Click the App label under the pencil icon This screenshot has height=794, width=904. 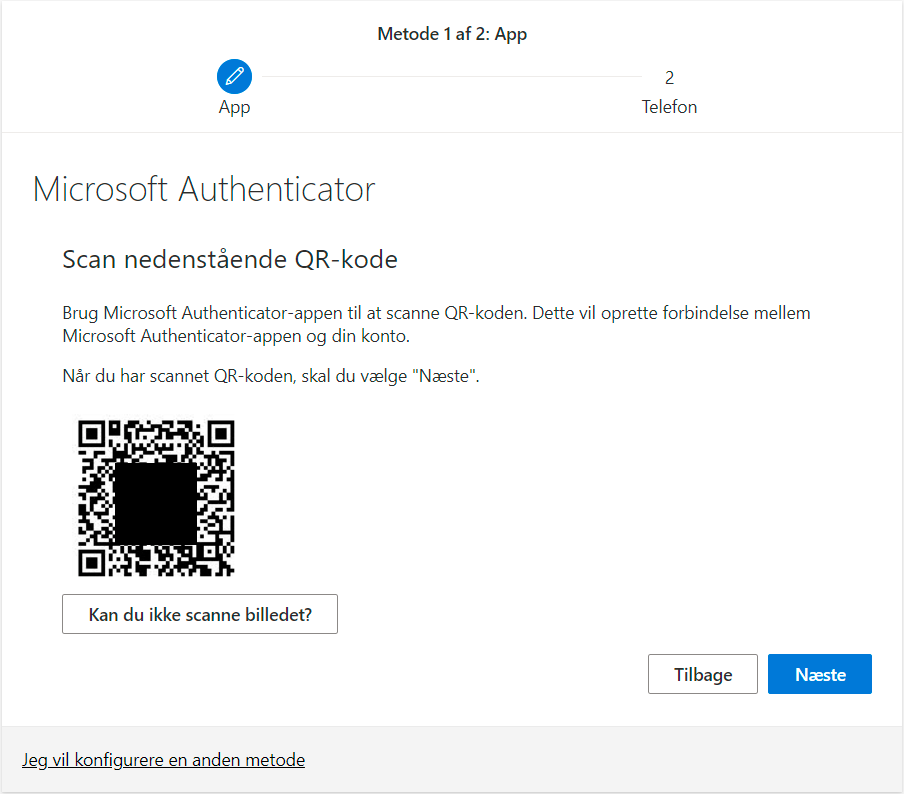coord(234,107)
